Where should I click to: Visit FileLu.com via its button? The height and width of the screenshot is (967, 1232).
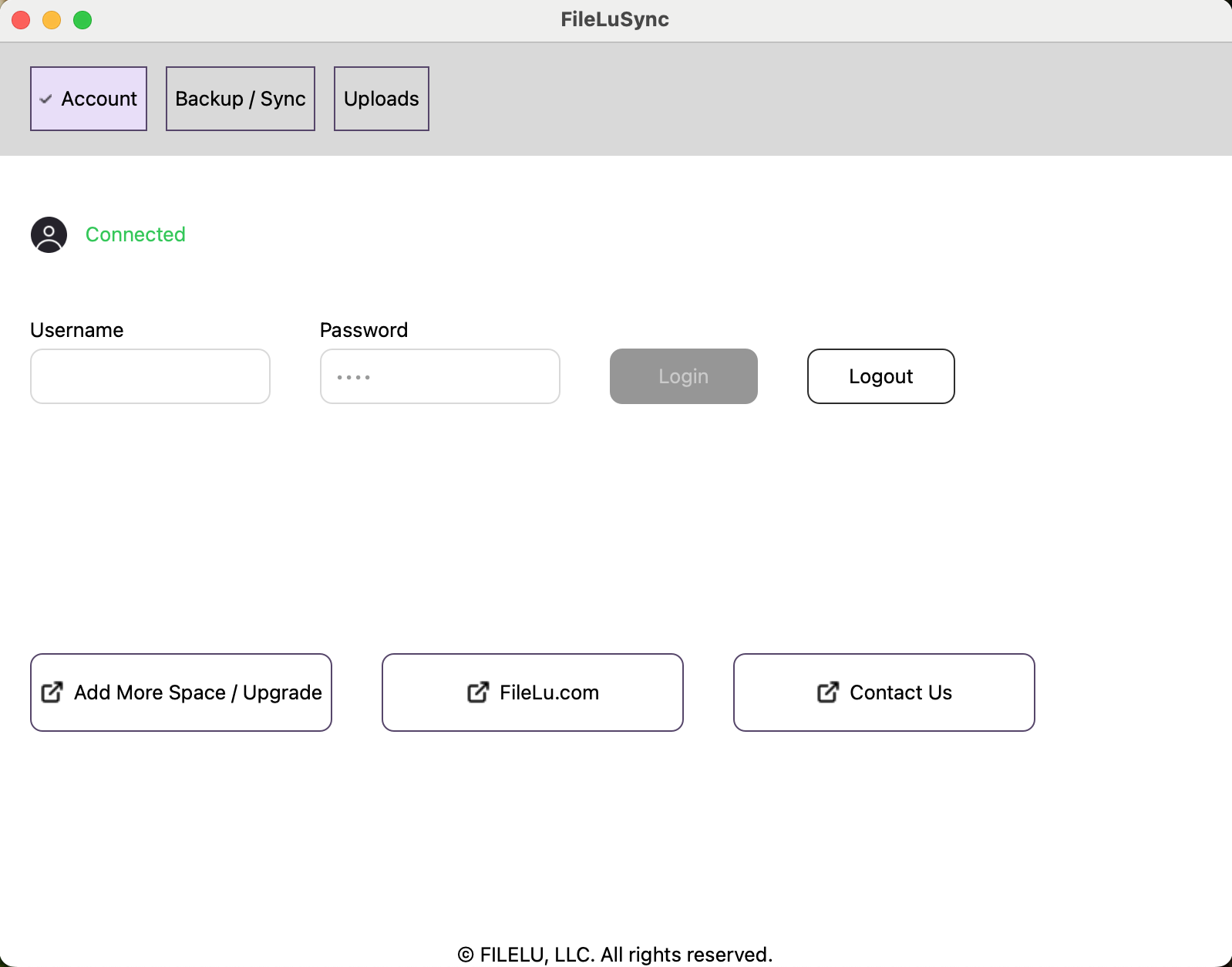[533, 692]
